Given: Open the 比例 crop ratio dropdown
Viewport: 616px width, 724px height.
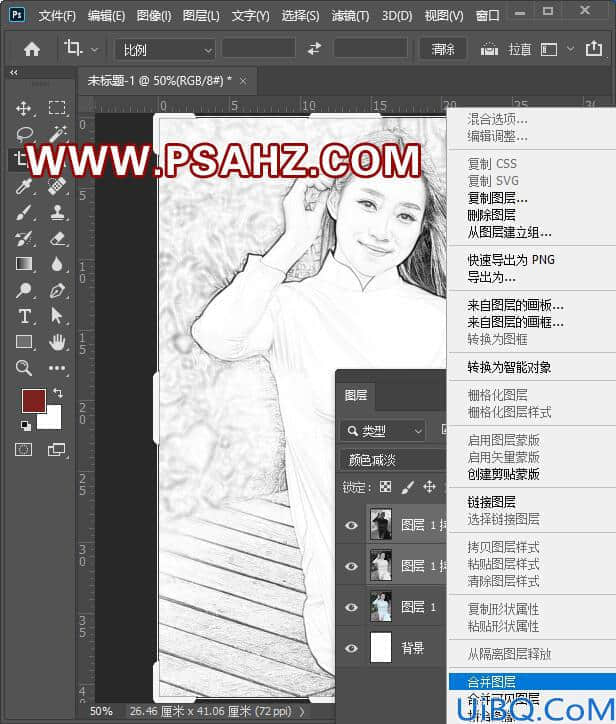Looking at the screenshot, I should tap(165, 49).
